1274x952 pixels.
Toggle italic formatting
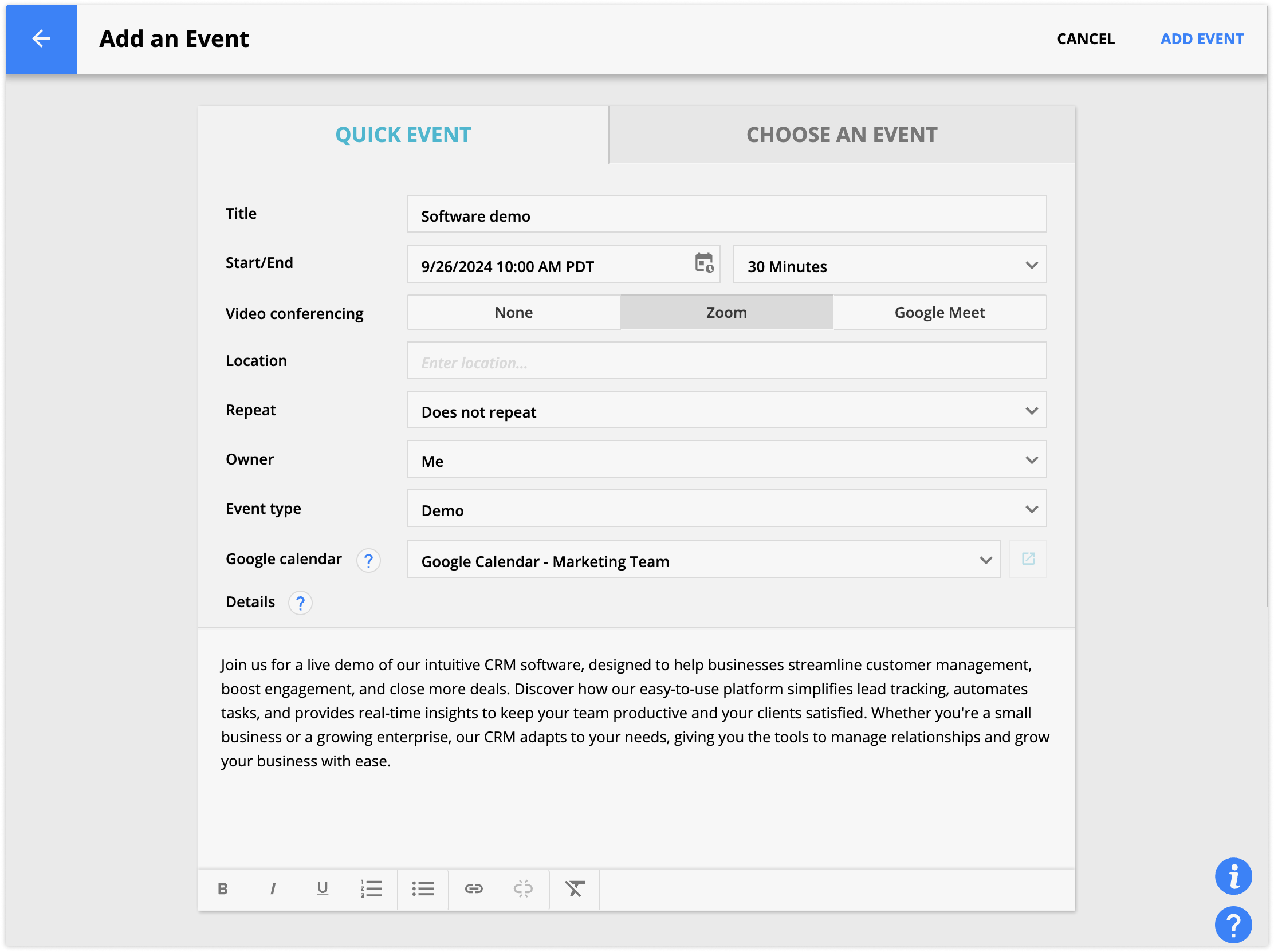(x=272, y=889)
